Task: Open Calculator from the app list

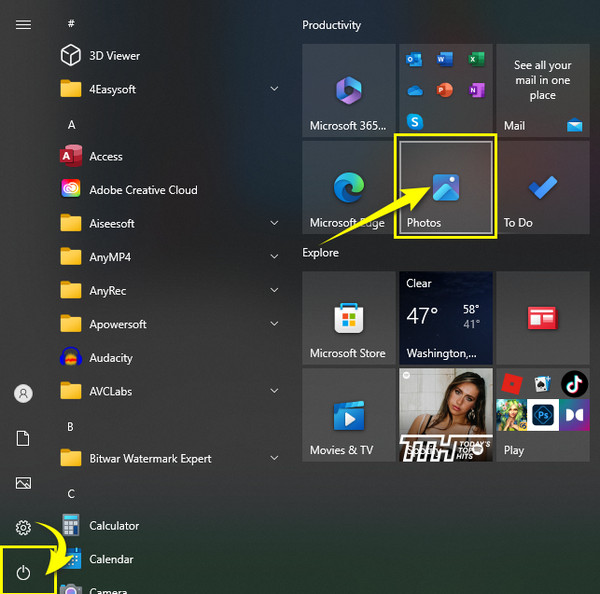Action: pos(168,525)
